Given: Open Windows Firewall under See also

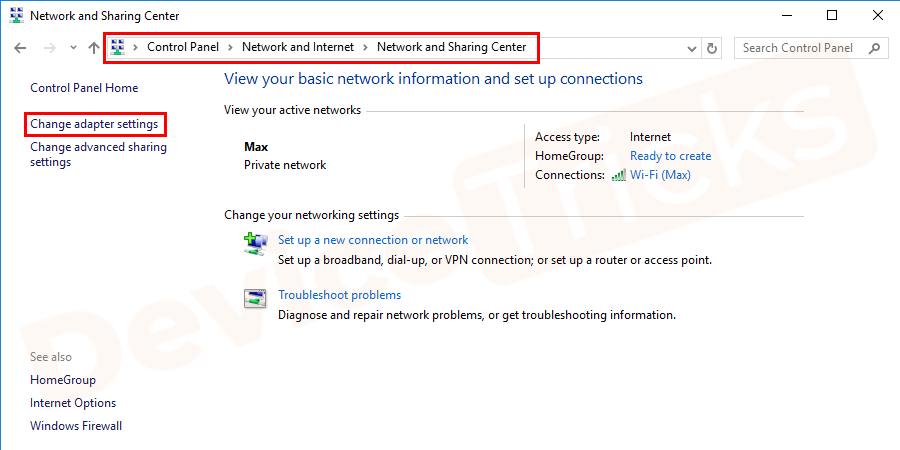Looking at the screenshot, I should (x=76, y=426).
